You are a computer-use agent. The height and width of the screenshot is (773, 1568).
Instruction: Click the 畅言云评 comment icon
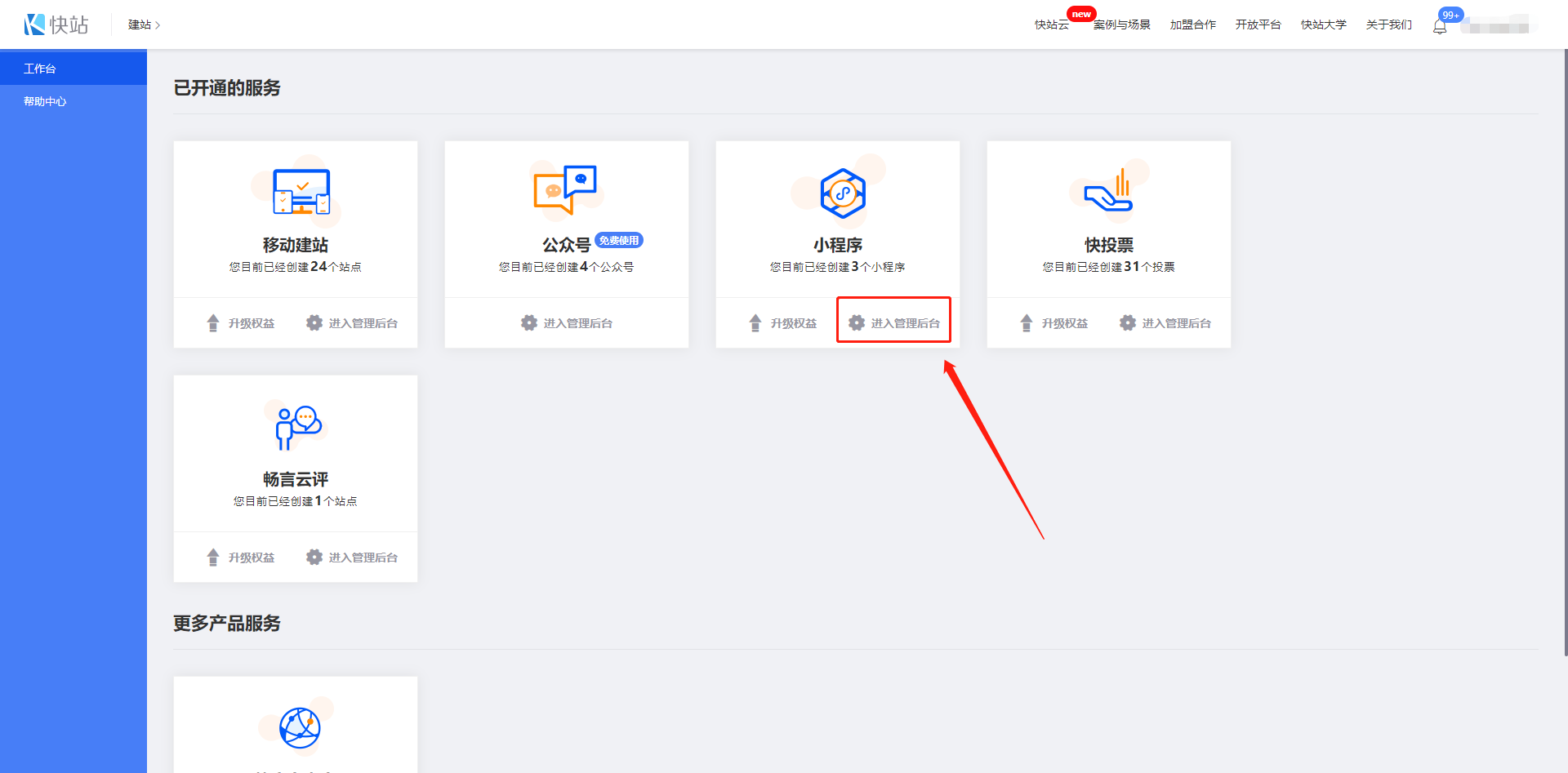pyautogui.click(x=298, y=426)
